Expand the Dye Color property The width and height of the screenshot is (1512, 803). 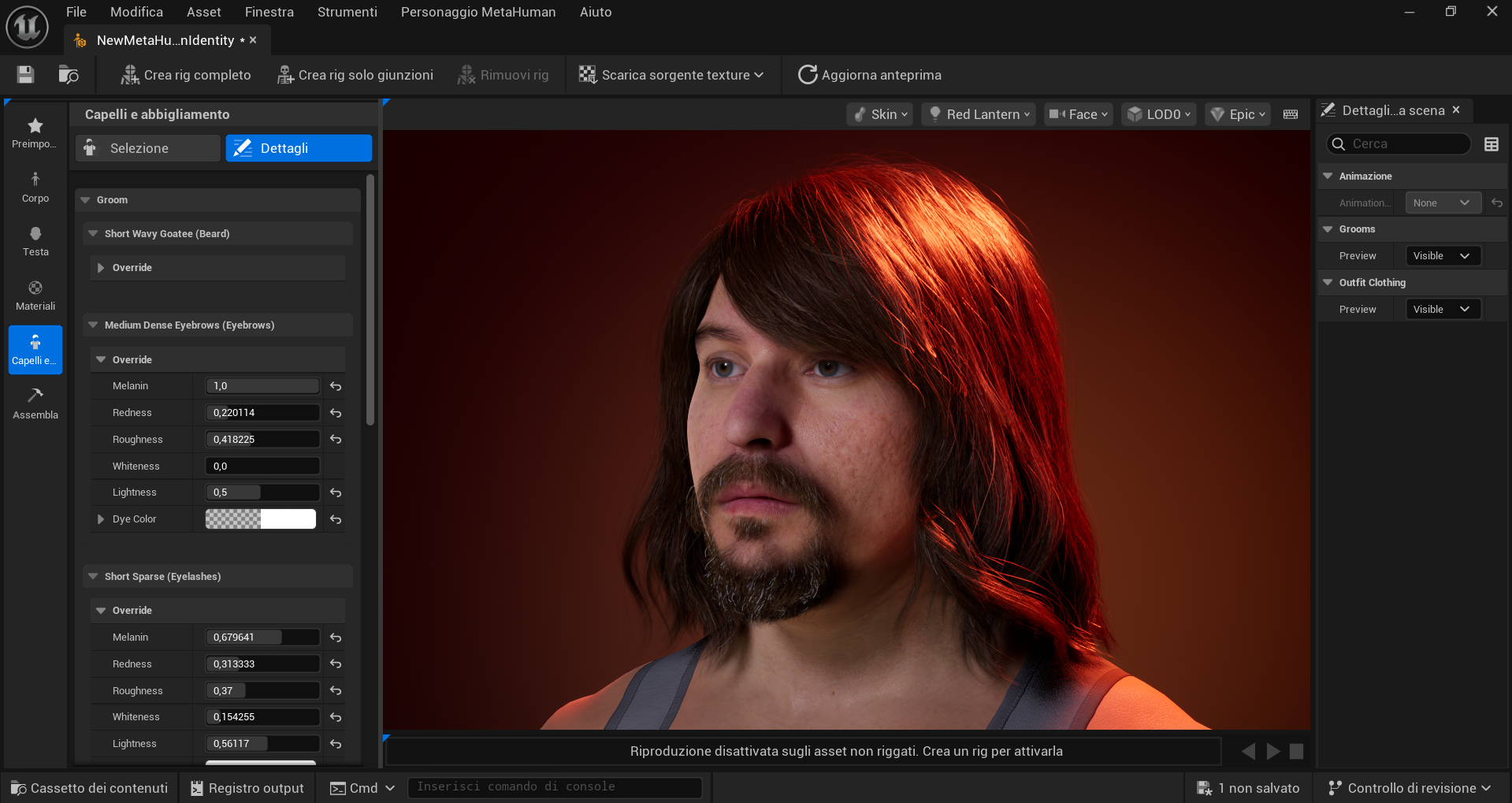click(x=101, y=519)
